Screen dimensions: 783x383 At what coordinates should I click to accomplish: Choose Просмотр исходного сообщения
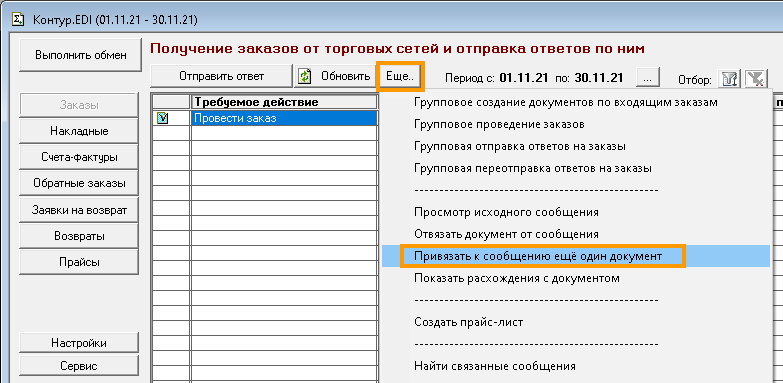tap(506, 212)
